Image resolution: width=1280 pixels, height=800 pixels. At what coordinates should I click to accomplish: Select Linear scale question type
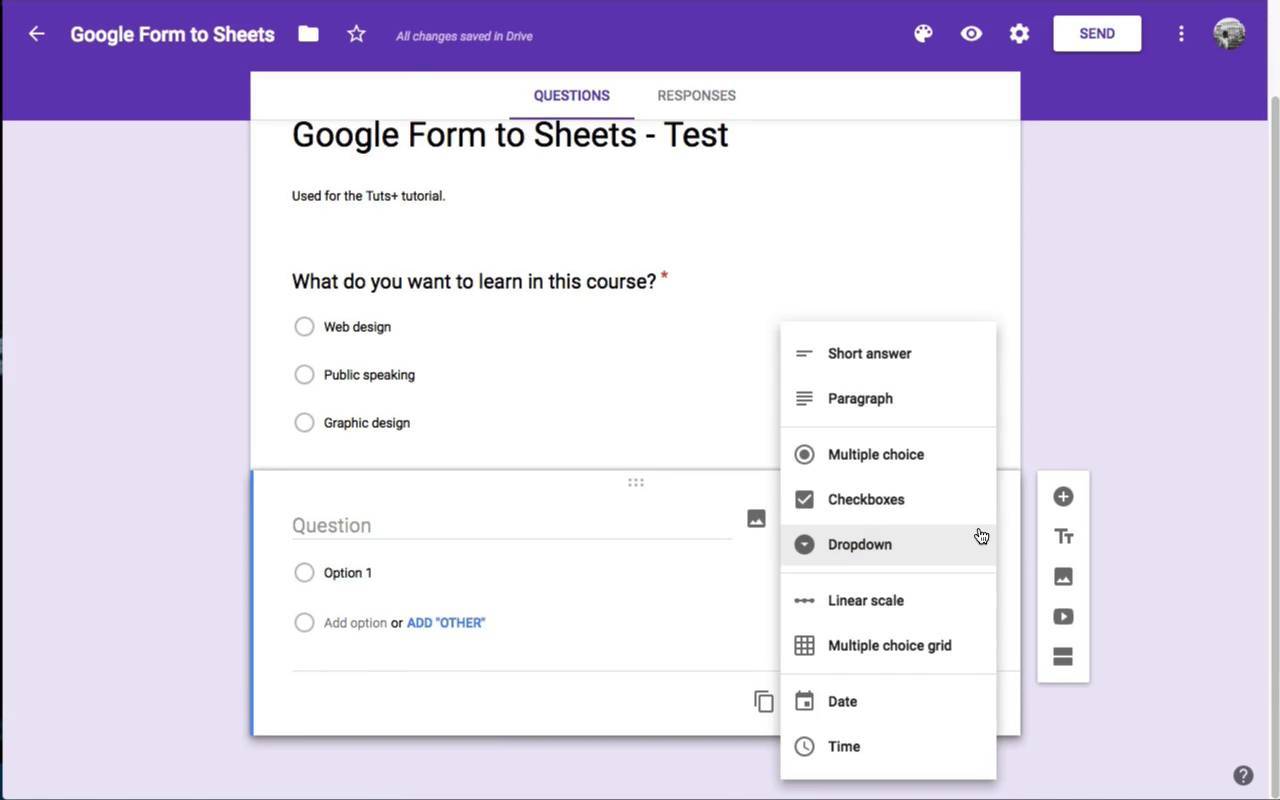pos(865,601)
